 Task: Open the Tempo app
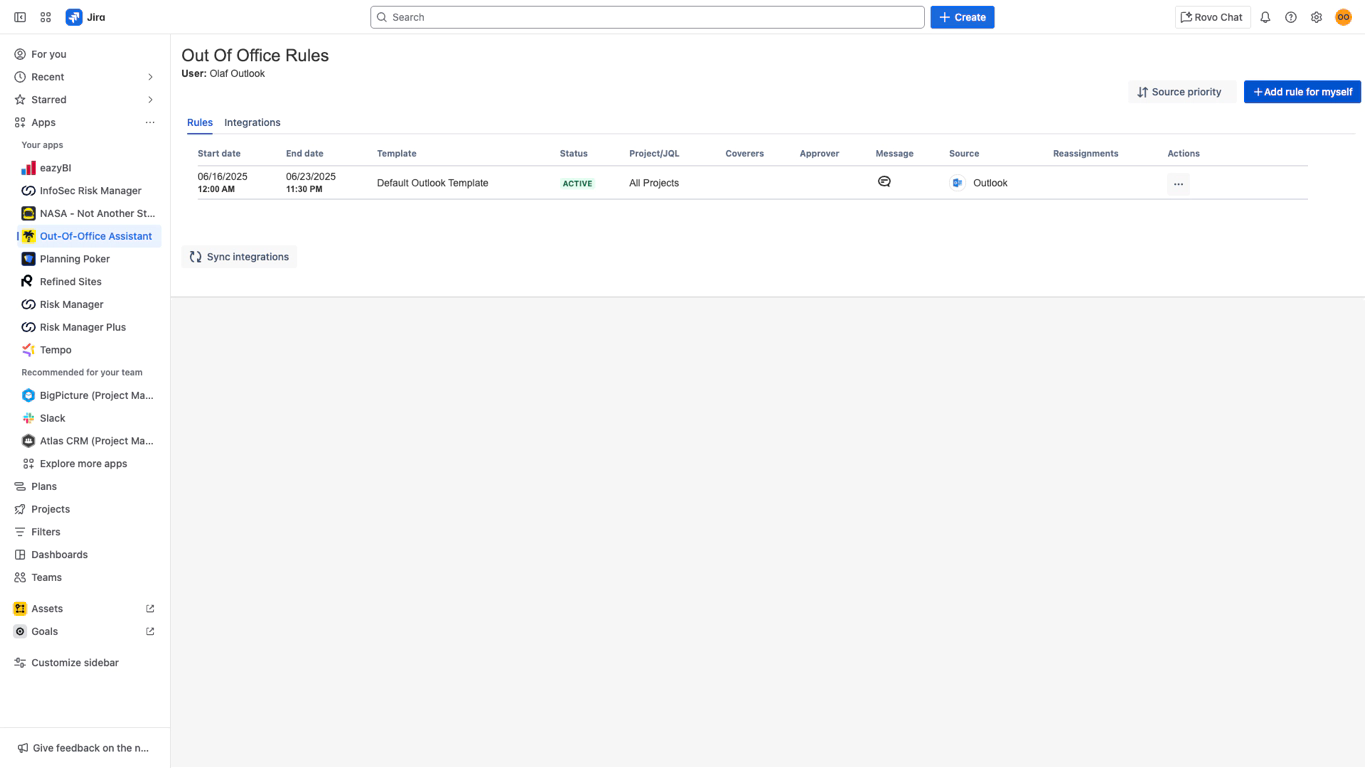(55, 350)
